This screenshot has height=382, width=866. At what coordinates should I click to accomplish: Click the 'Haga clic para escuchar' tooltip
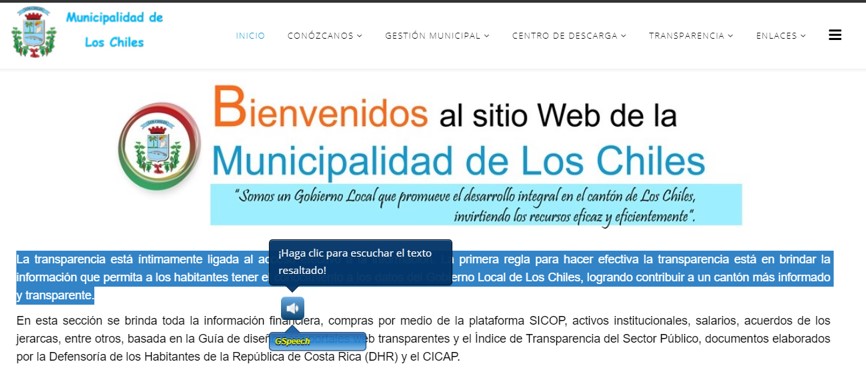click(361, 262)
